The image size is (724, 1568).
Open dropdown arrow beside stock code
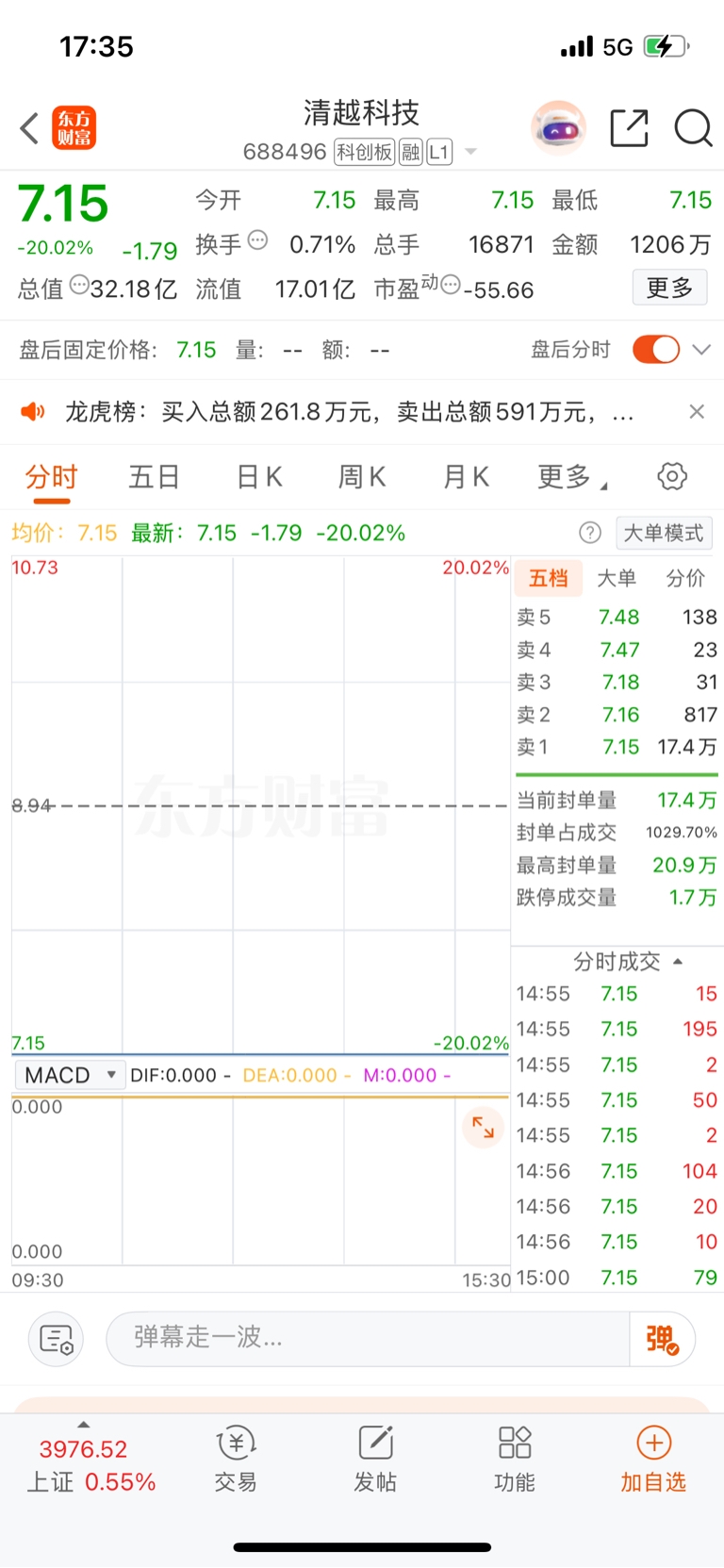(x=471, y=152)
